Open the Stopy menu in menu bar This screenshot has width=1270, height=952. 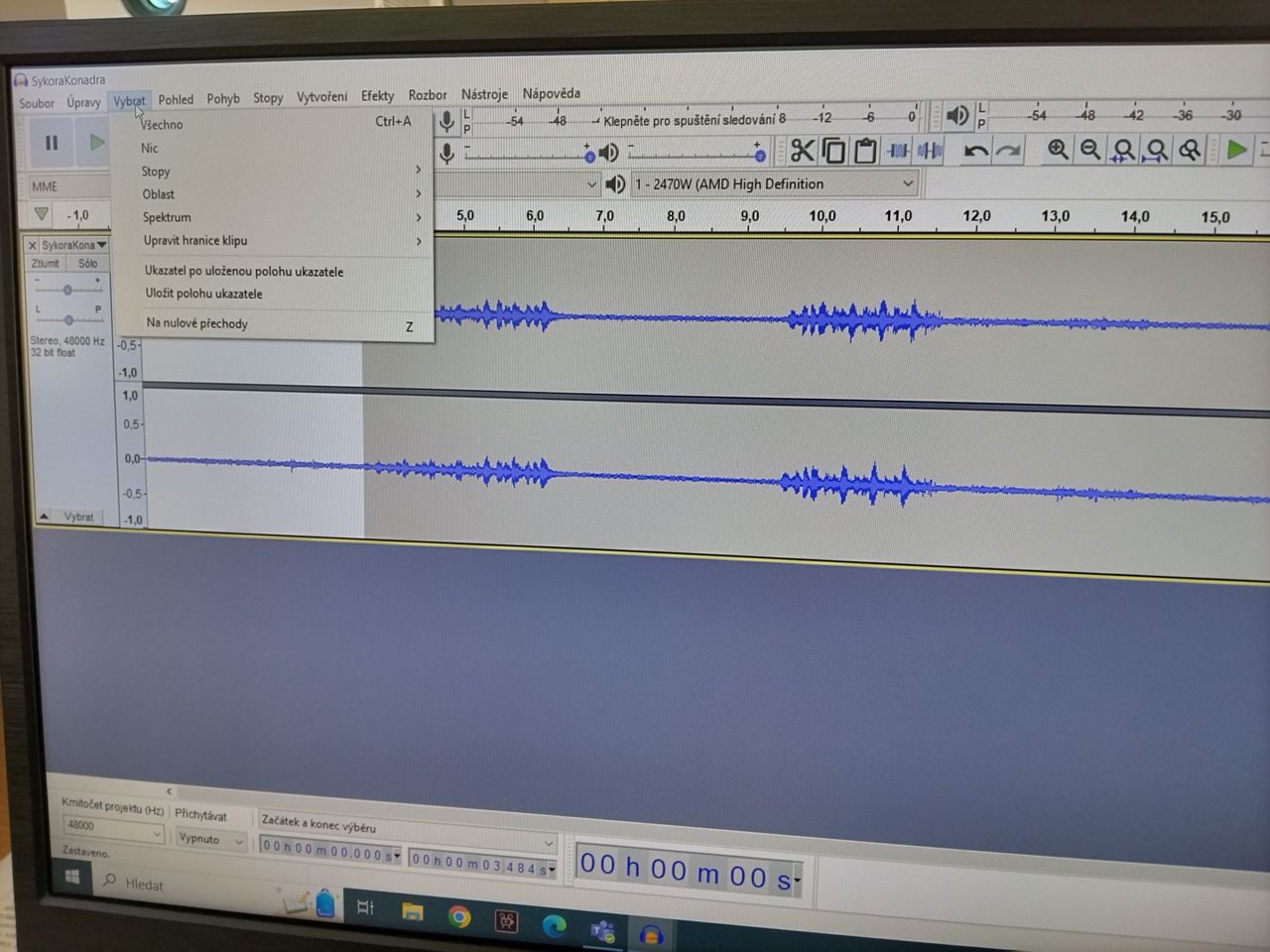pos(268,97)
